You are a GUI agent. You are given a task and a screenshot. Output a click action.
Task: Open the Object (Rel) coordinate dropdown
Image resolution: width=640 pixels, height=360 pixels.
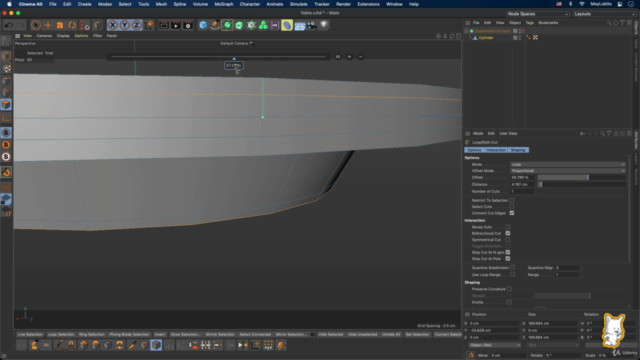click(495, 345)
